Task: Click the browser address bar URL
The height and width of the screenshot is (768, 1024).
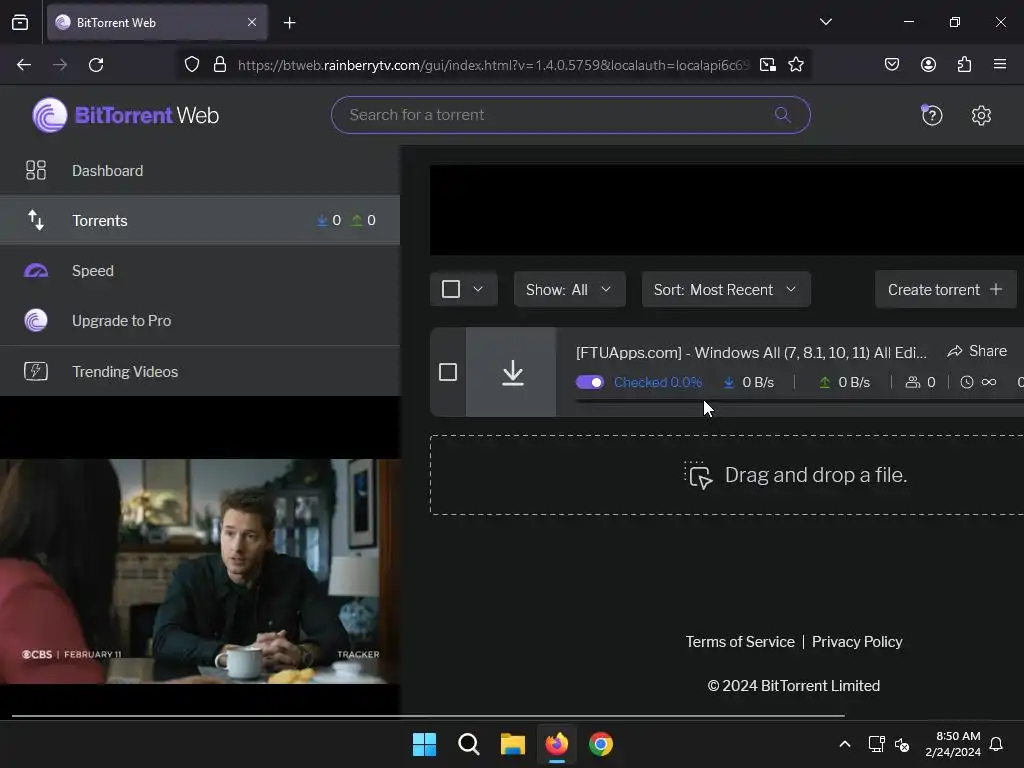Action: point(493,65)
